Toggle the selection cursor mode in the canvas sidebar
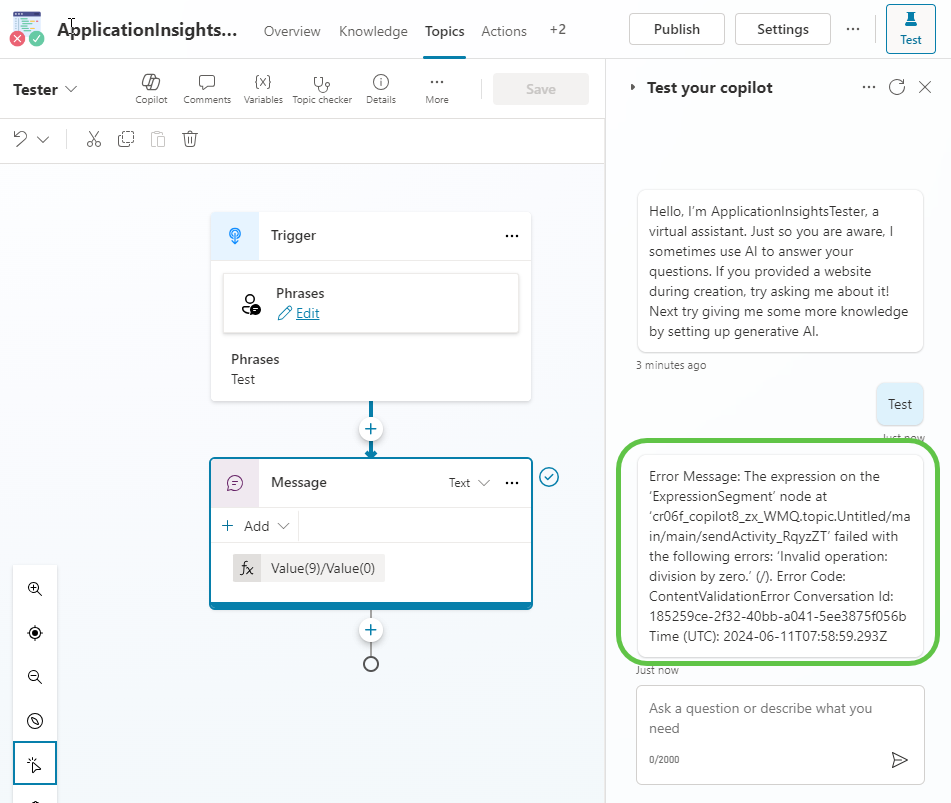Viewport: 951px width, 803px height. [x=35, y=763]
